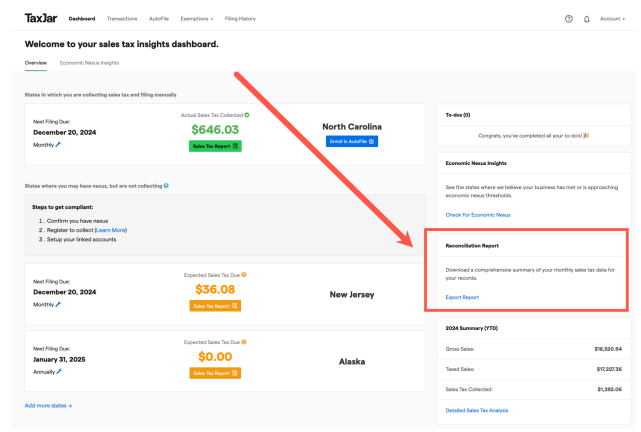The width and height of the screenshot is (641, 432).
Task: Click the Reconciliation Report heading
Action: point(472,246)
